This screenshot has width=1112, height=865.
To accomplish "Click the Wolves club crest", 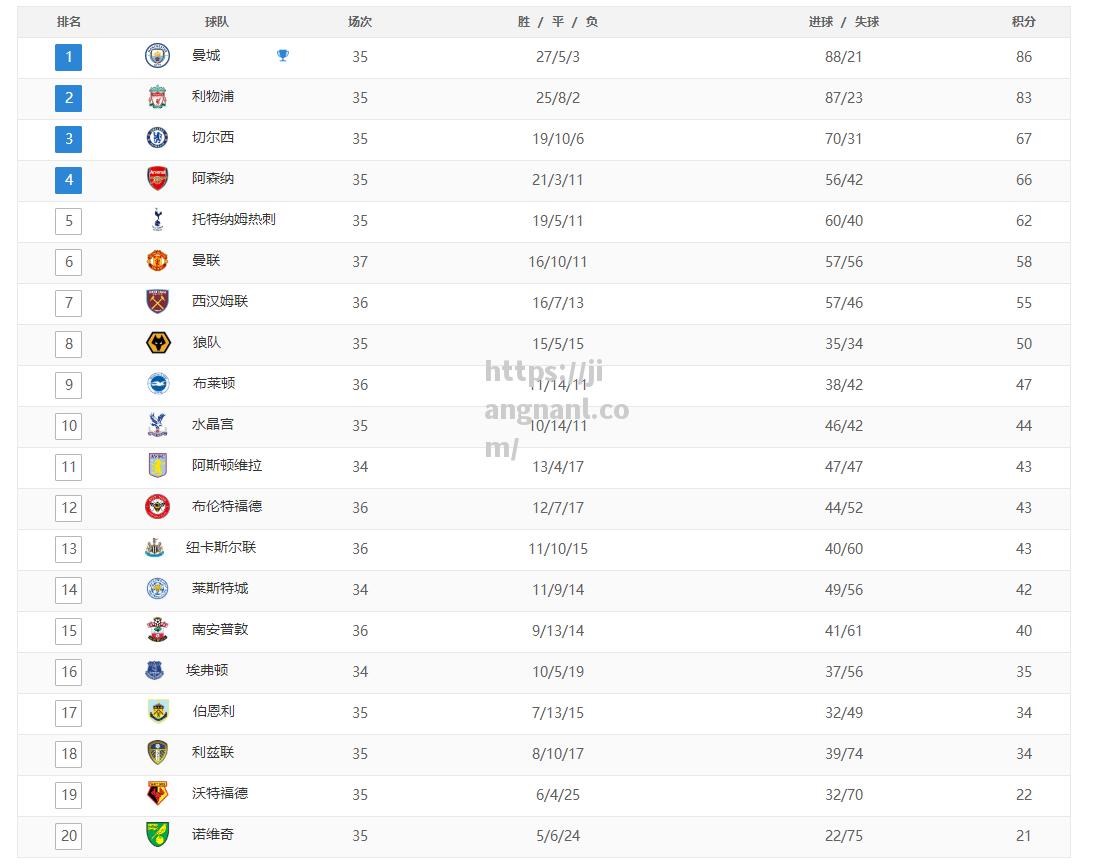I will click(x=157, y=343).
